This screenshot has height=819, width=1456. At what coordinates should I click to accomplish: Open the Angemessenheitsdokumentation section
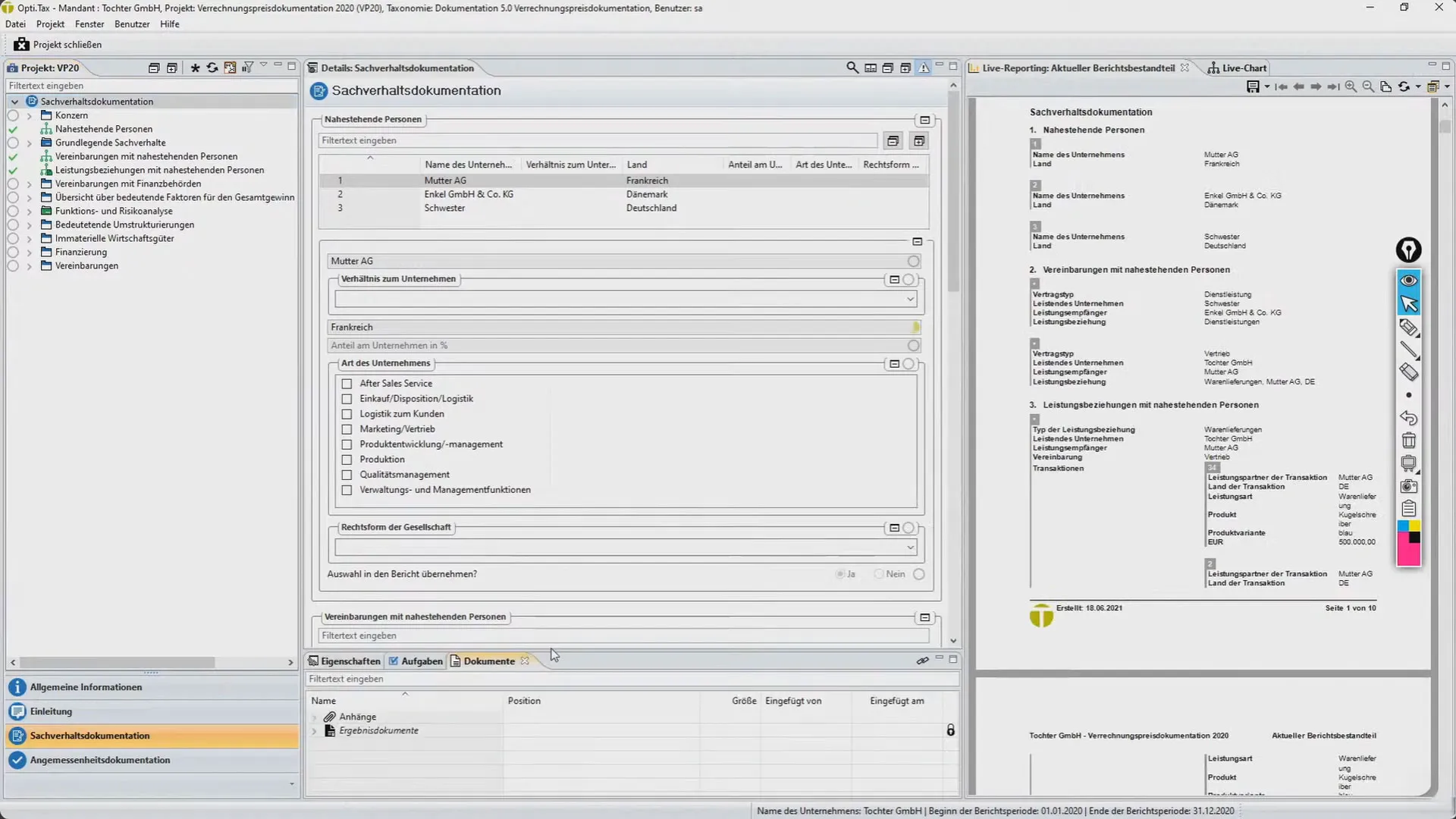152,760
